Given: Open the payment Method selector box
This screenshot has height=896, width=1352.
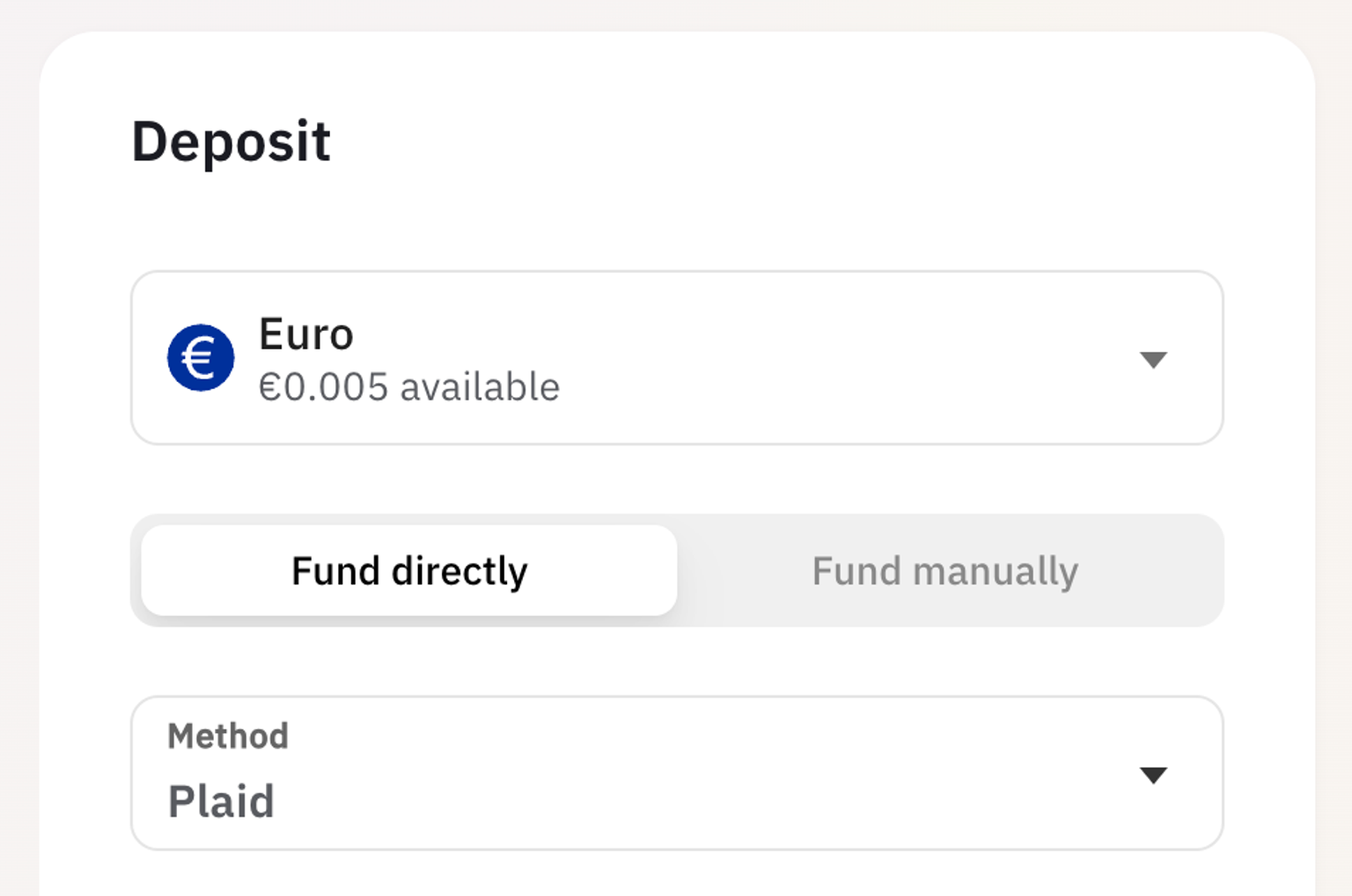Looking at the screenshot, I should click(676, 773).
